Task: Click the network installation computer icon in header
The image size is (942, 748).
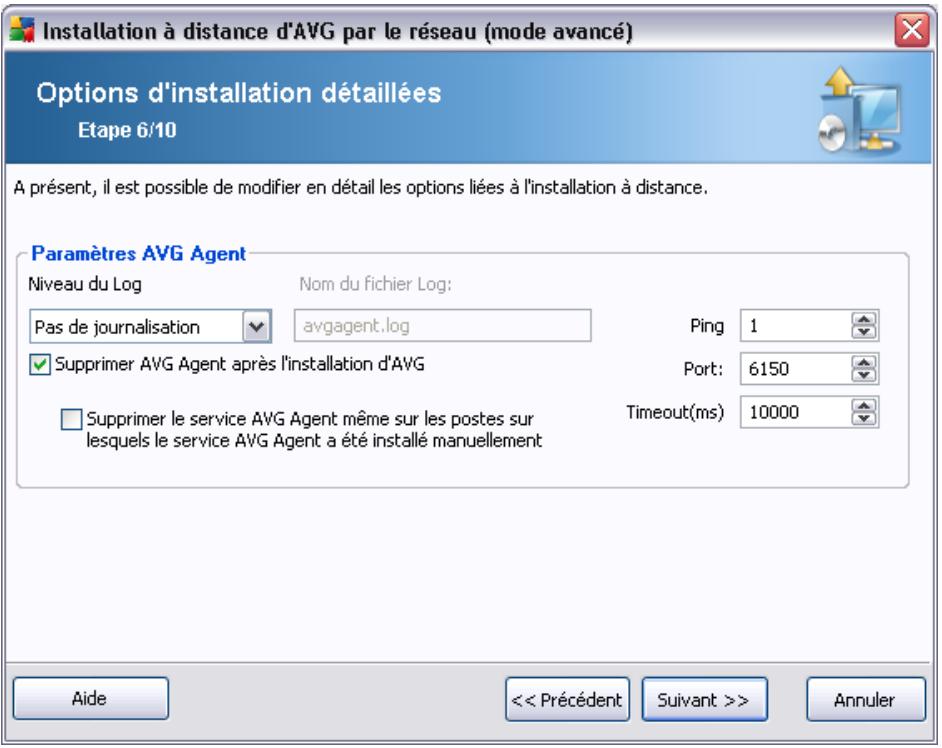Action: [x=860, y=110]
